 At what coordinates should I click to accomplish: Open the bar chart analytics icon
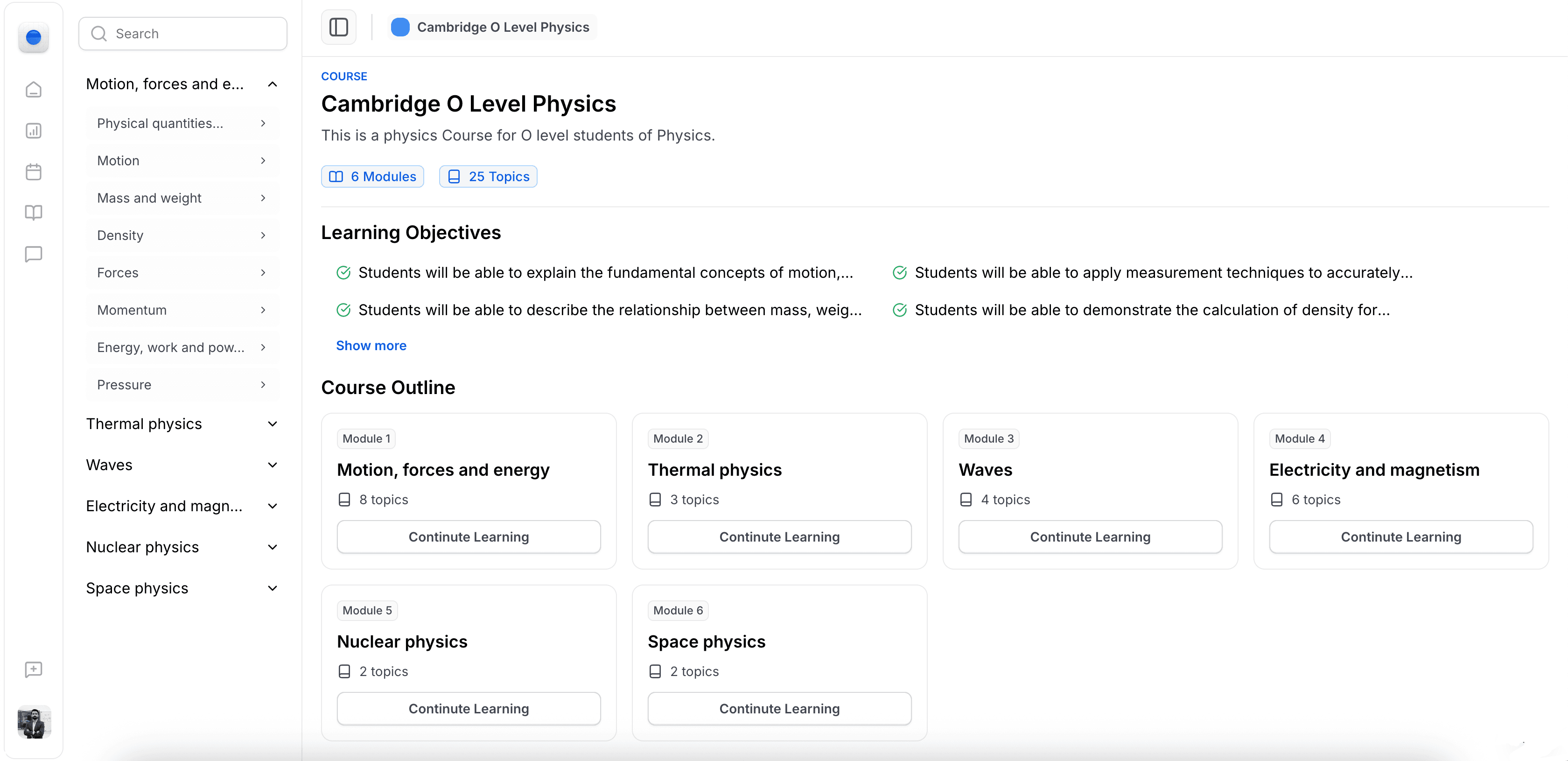point(34,131)
